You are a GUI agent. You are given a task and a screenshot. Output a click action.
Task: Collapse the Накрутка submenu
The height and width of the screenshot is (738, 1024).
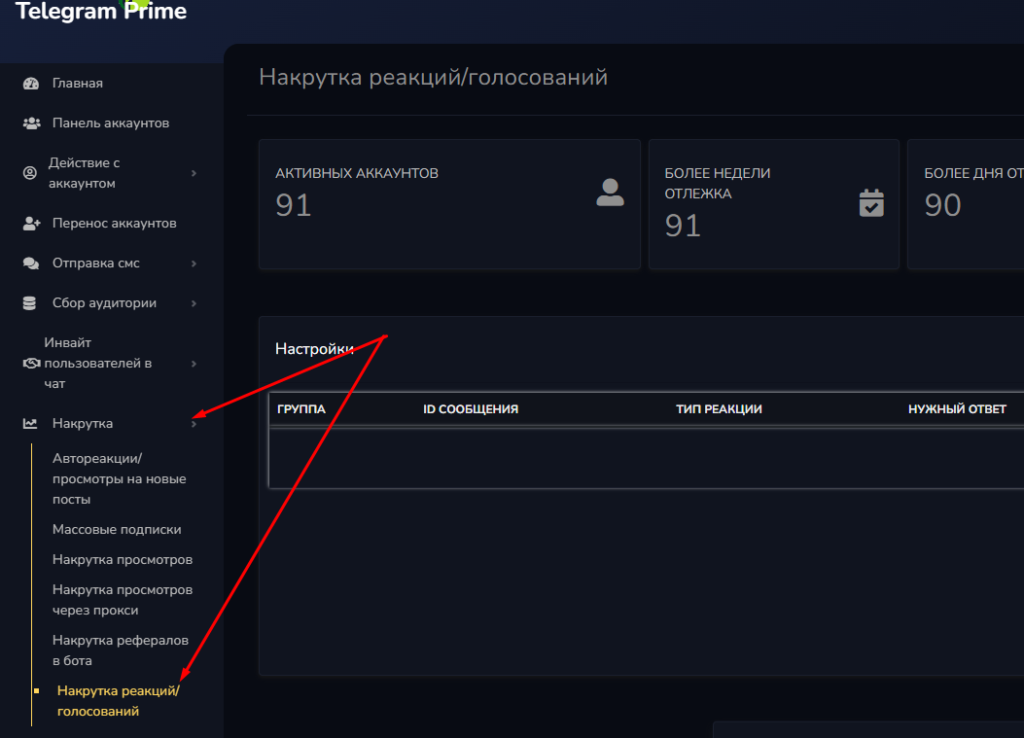[196, 423]
